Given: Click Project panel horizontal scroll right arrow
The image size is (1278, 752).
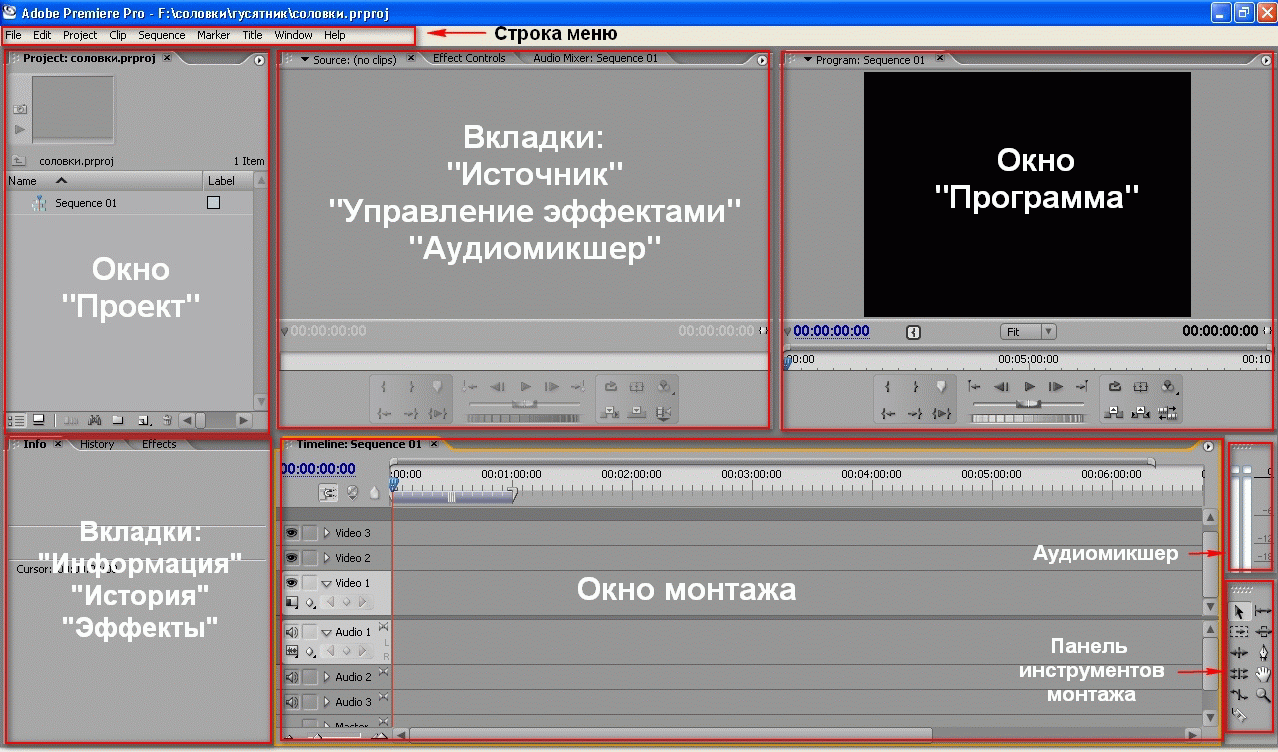Looking at the screenshot, I should pyautogui.click(x=243, y=420).
